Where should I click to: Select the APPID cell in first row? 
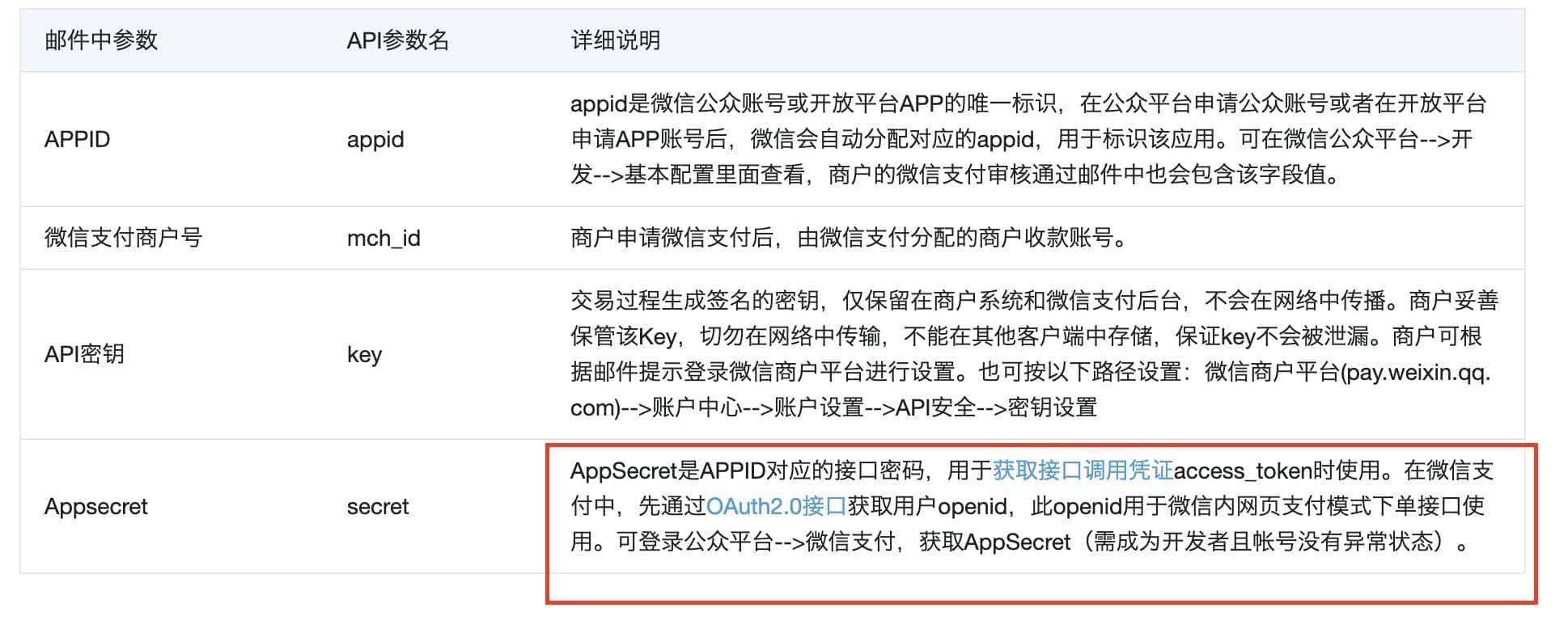(77, 139)
